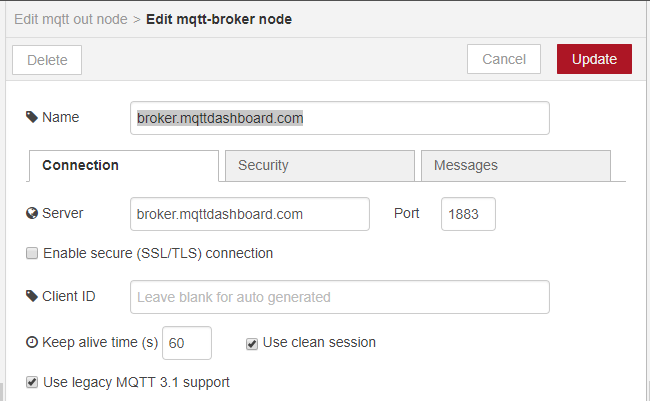Focus the Keep alive time field
Image resolution: width=650 pixels, height=401 pixels.
coord(187,343)
